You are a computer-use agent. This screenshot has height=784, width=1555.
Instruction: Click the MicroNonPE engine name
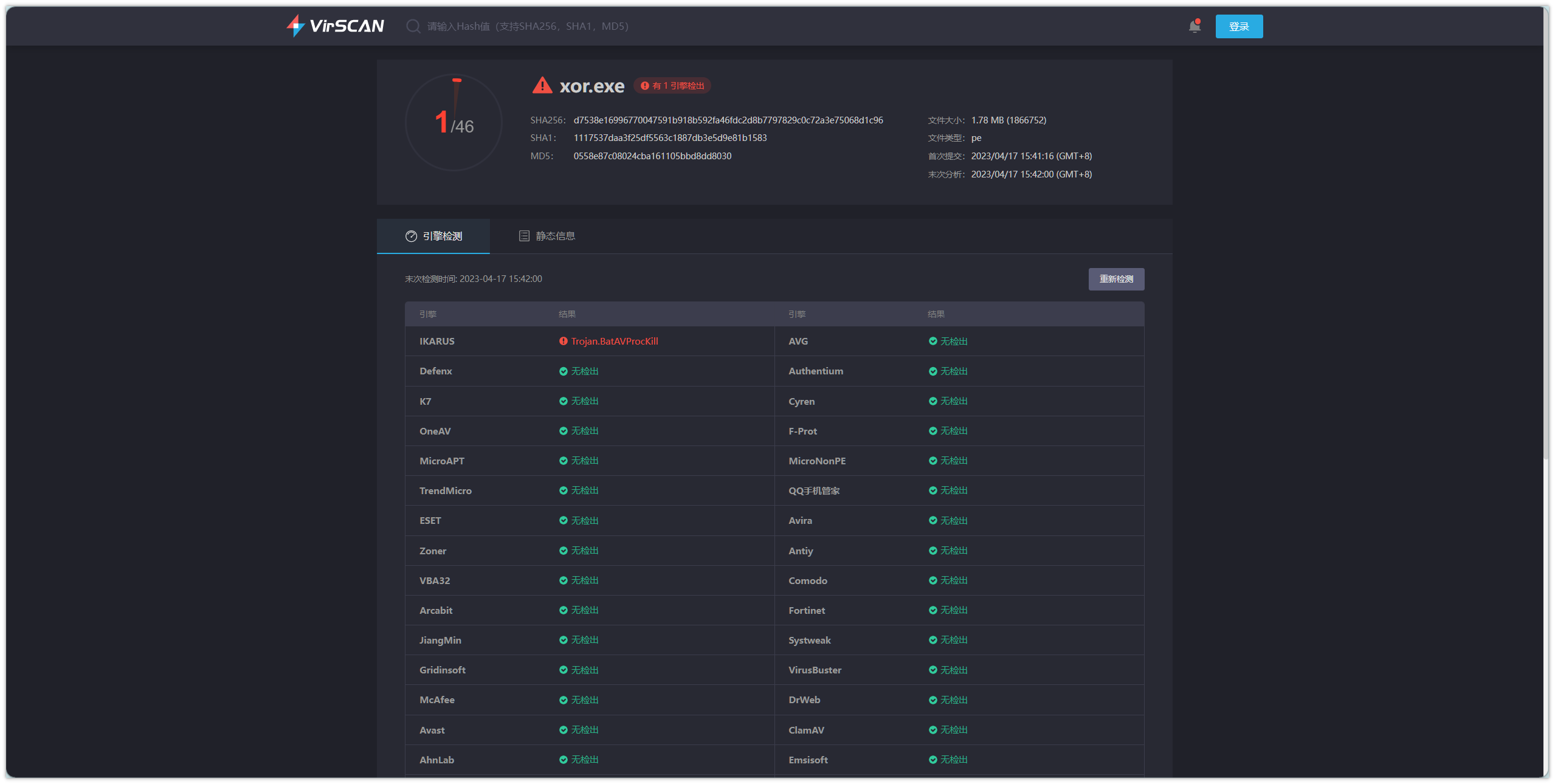click(x=817, y=461)
